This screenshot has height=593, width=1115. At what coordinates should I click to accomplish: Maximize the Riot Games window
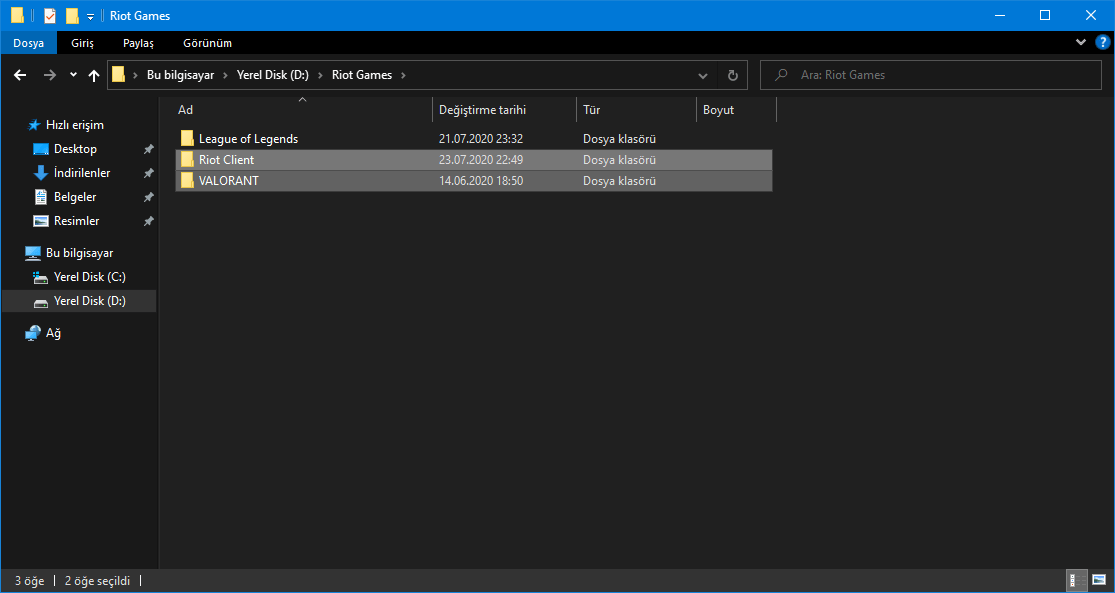pos(1045,15)
